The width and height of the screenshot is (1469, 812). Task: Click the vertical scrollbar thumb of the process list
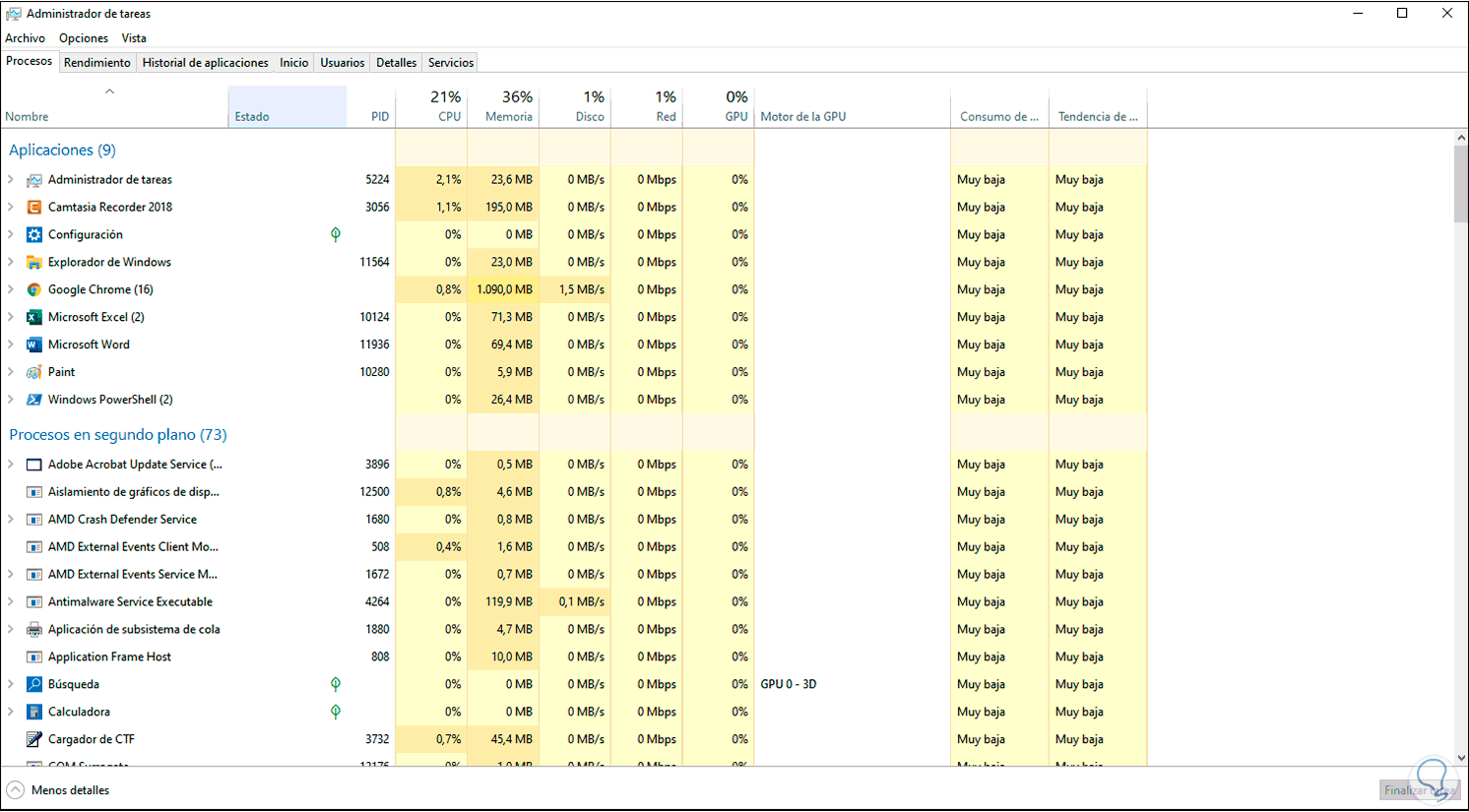click(x=1461, y=185)
